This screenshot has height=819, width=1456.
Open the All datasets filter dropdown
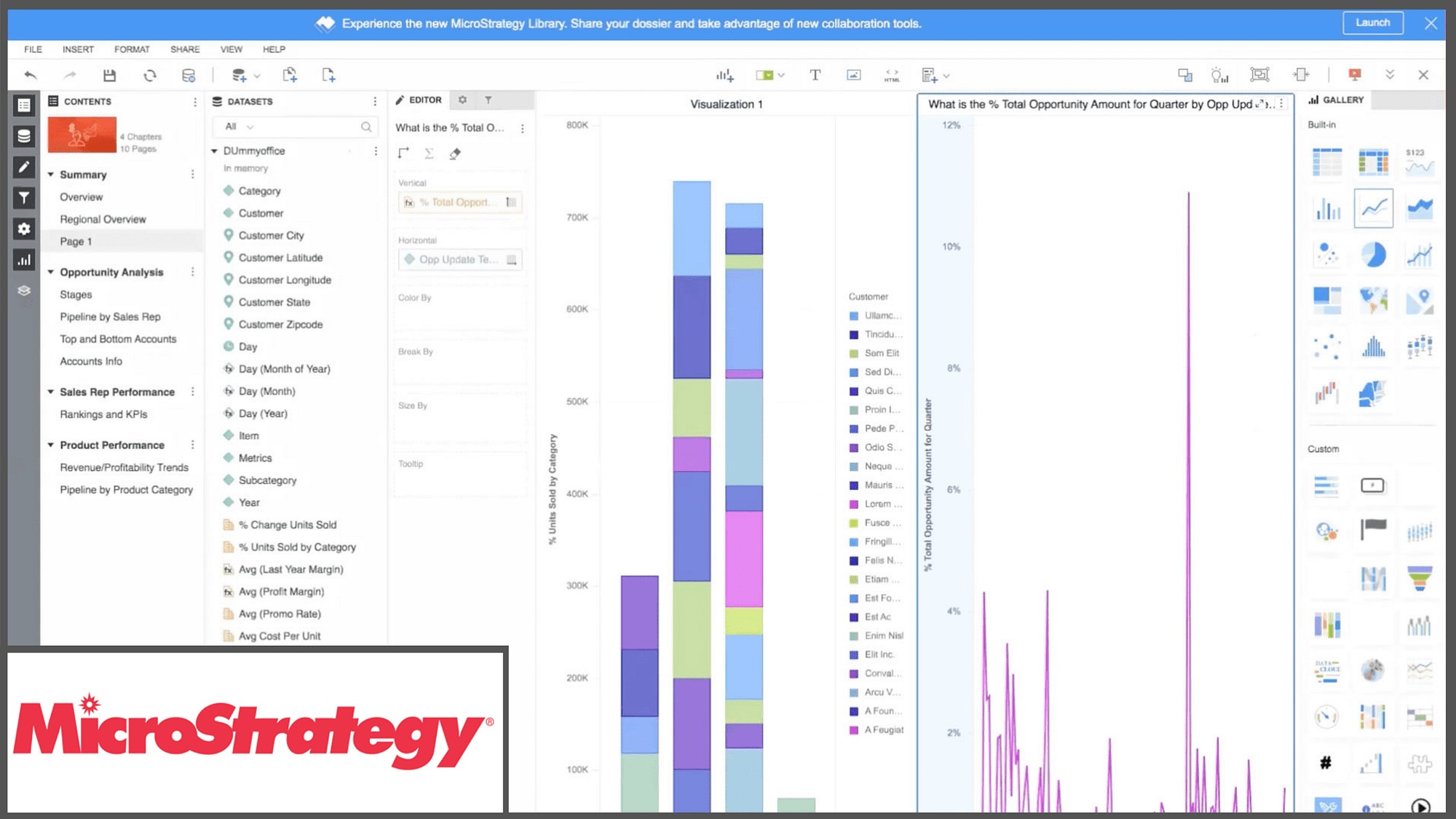240,127
